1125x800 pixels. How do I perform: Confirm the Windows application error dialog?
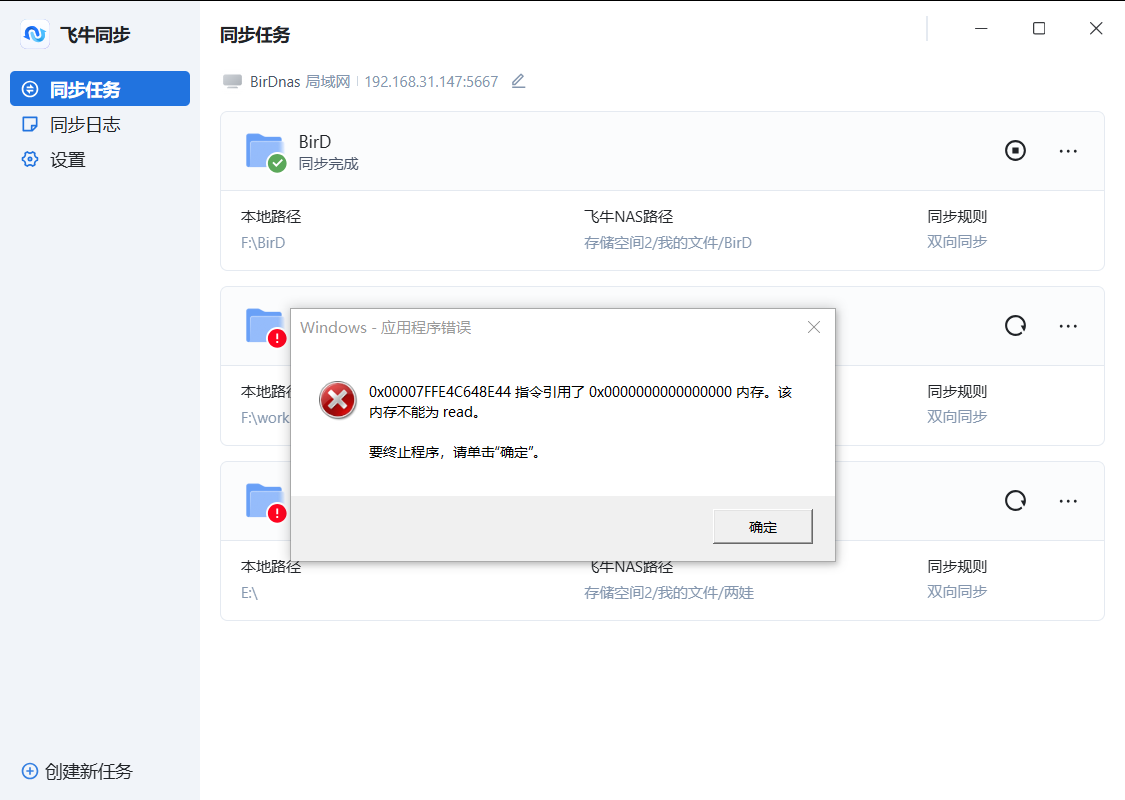[x=762, y=526]
